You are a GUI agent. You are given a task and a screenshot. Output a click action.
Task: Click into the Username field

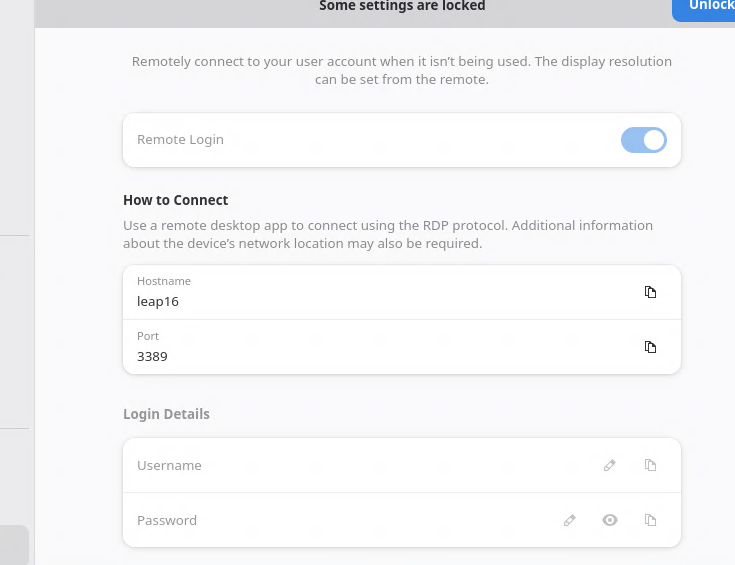[350, 465]
